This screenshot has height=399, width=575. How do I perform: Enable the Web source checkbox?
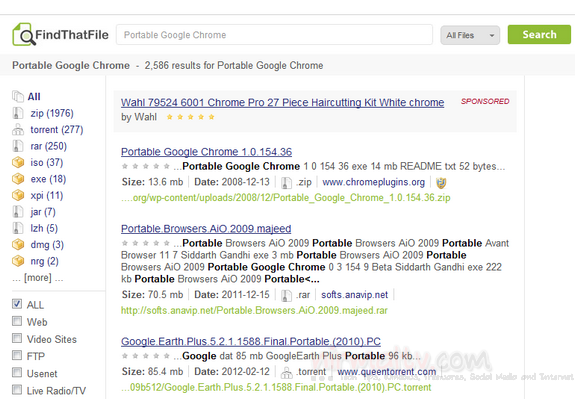tap(17, 321)
